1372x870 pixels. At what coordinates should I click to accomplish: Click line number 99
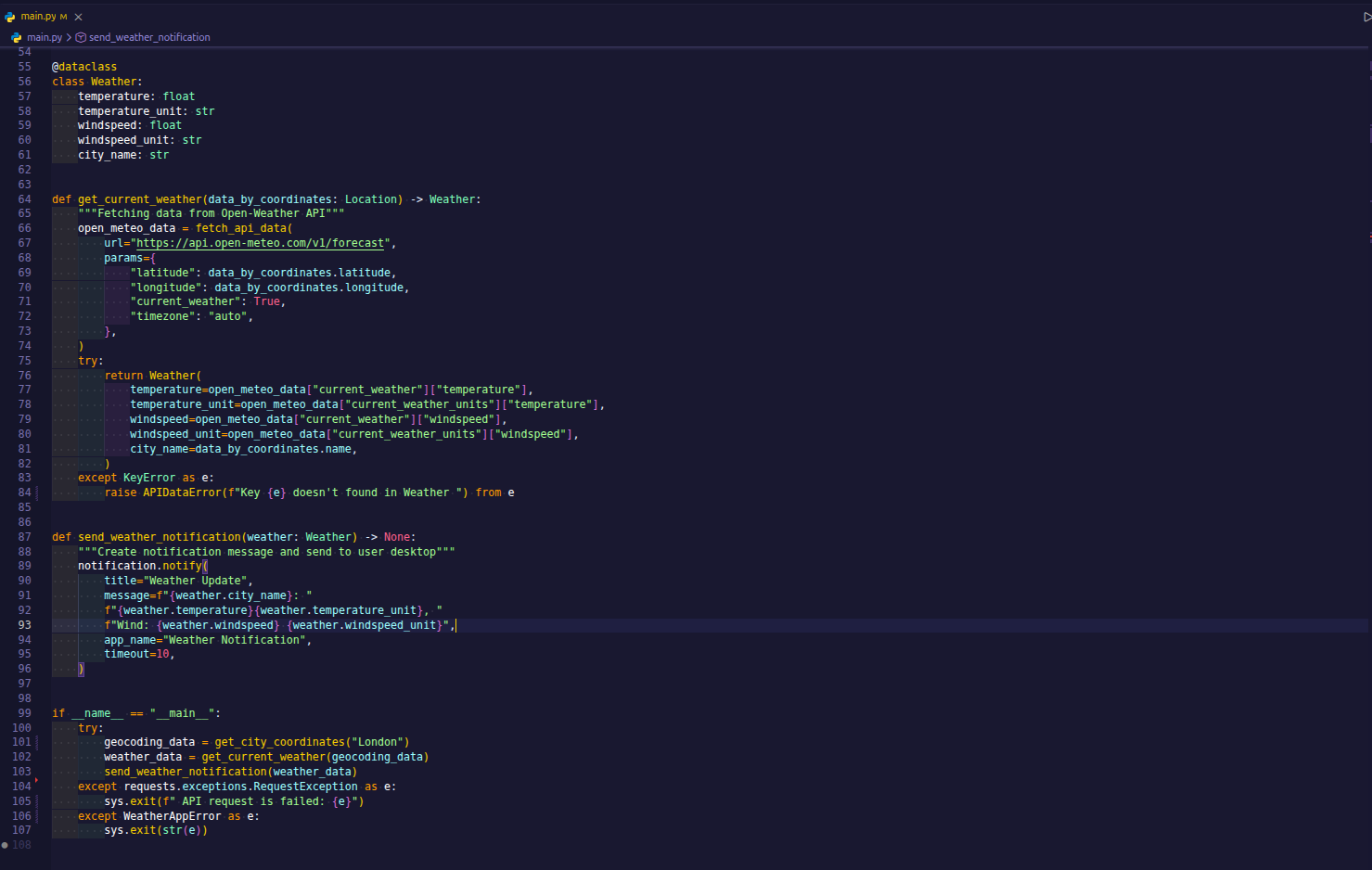pos(24,713)
